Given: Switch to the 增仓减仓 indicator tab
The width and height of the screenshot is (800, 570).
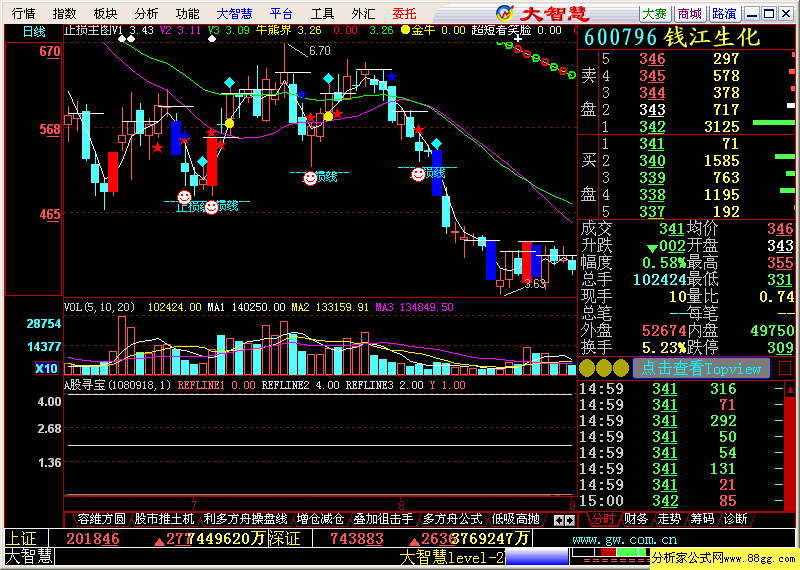Looking at the screenshot, I should (x=320, y=519).
